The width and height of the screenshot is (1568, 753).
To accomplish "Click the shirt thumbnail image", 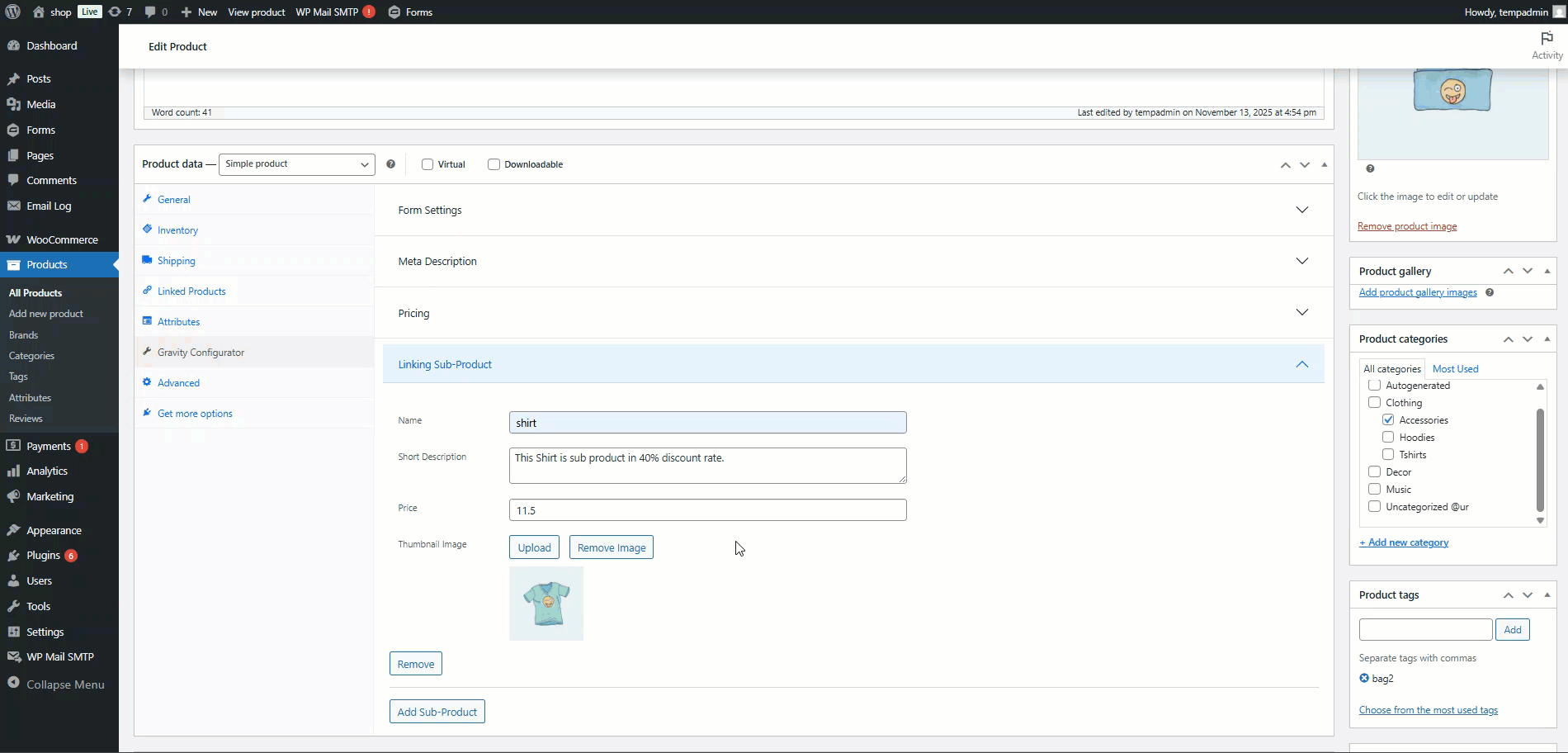I will pos(546,604).
